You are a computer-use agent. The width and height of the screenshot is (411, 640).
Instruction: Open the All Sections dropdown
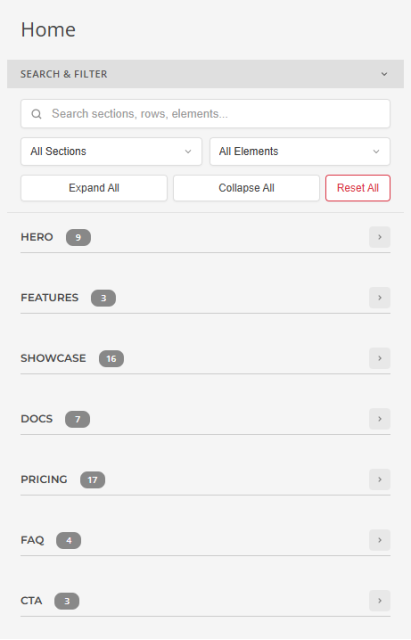pyautogui.click(x=111, y=151)
